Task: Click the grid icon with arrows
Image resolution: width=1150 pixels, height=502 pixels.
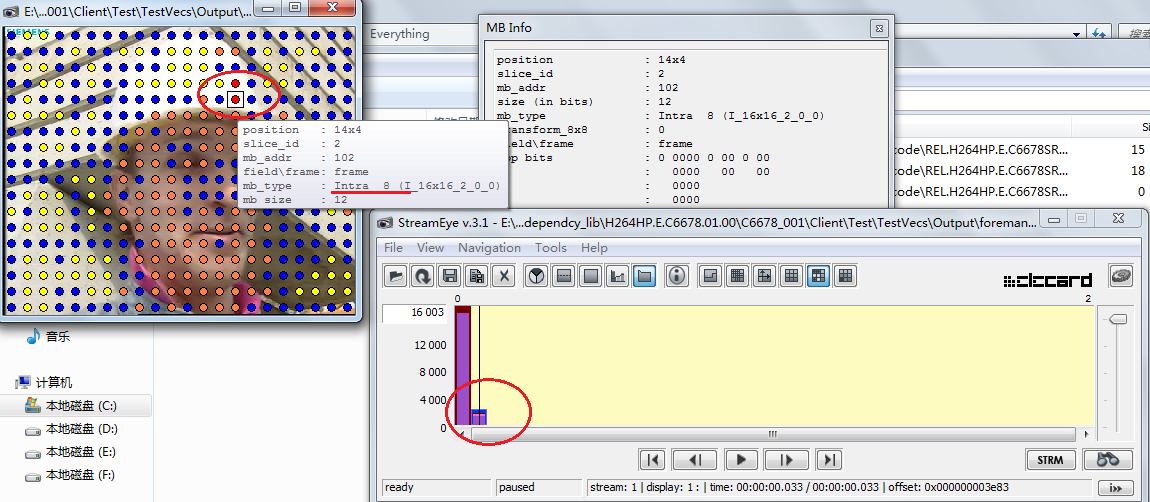Action: [x=764, y=276]
